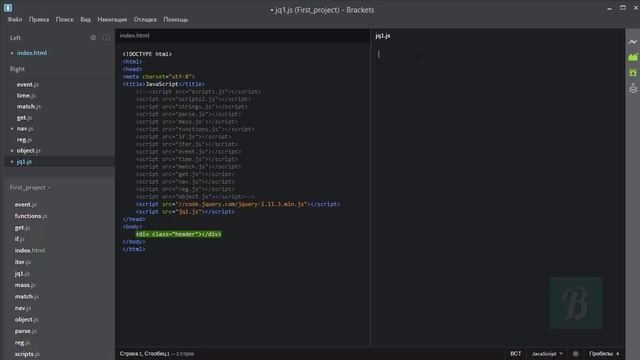640x360 pixels.
Task: Open index.html in First_project file tree
Action: tap(30, 250)
